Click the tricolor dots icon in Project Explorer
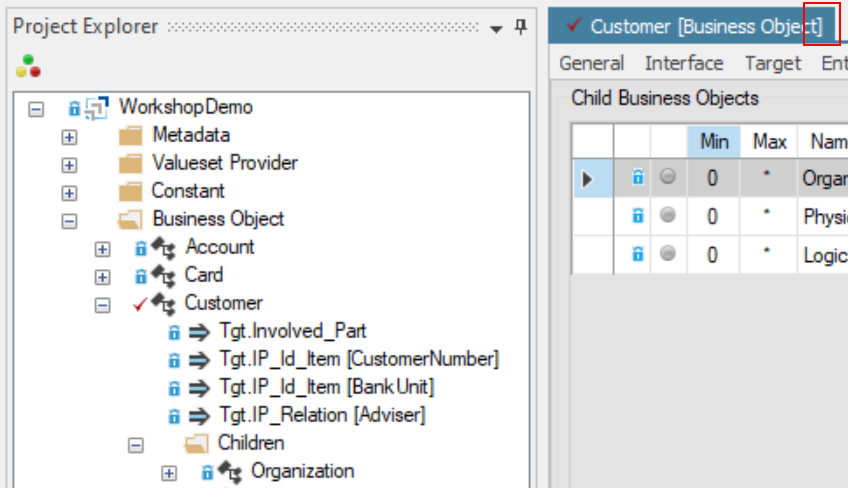The height and width of the screenshot is (488, 848). tap(28, 66)
